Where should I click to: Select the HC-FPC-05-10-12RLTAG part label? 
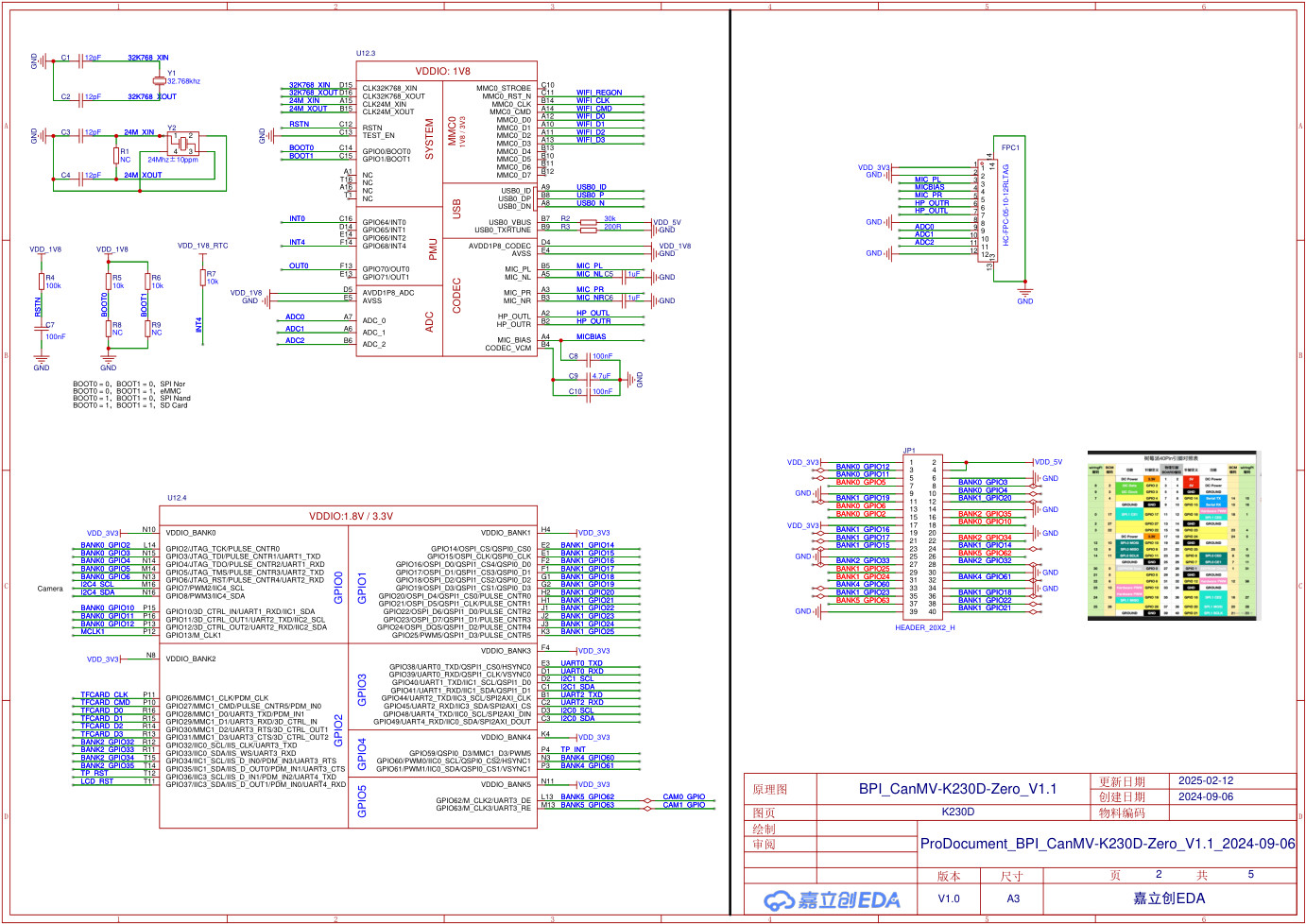coord(1005,205)
